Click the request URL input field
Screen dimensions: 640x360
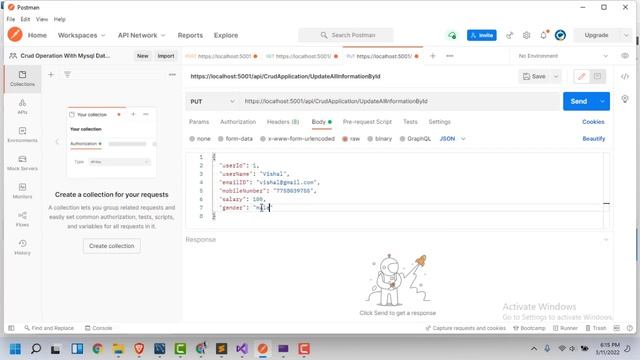[401, 101]
